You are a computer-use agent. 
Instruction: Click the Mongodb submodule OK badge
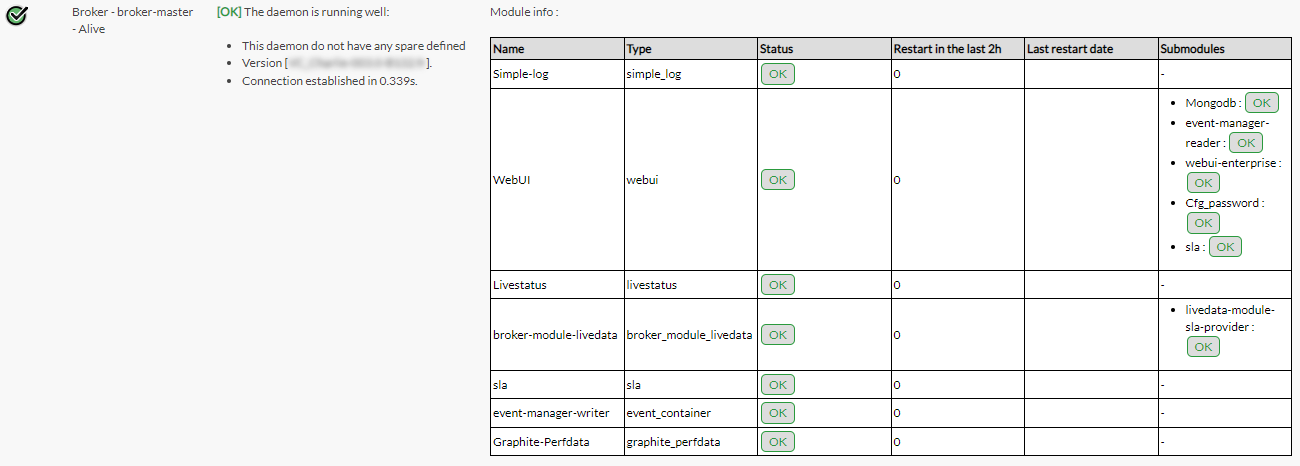[x=1261, y=103]
